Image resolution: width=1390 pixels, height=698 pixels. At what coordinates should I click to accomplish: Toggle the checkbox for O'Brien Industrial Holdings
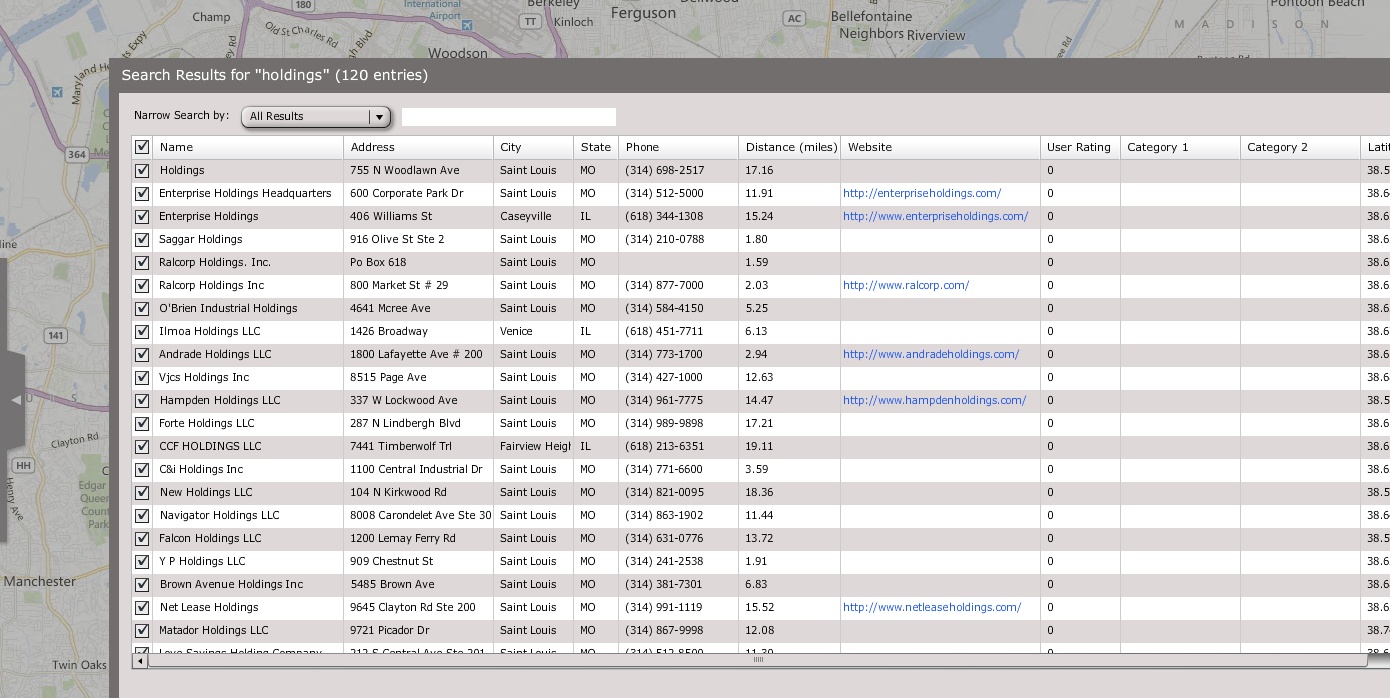142,309
